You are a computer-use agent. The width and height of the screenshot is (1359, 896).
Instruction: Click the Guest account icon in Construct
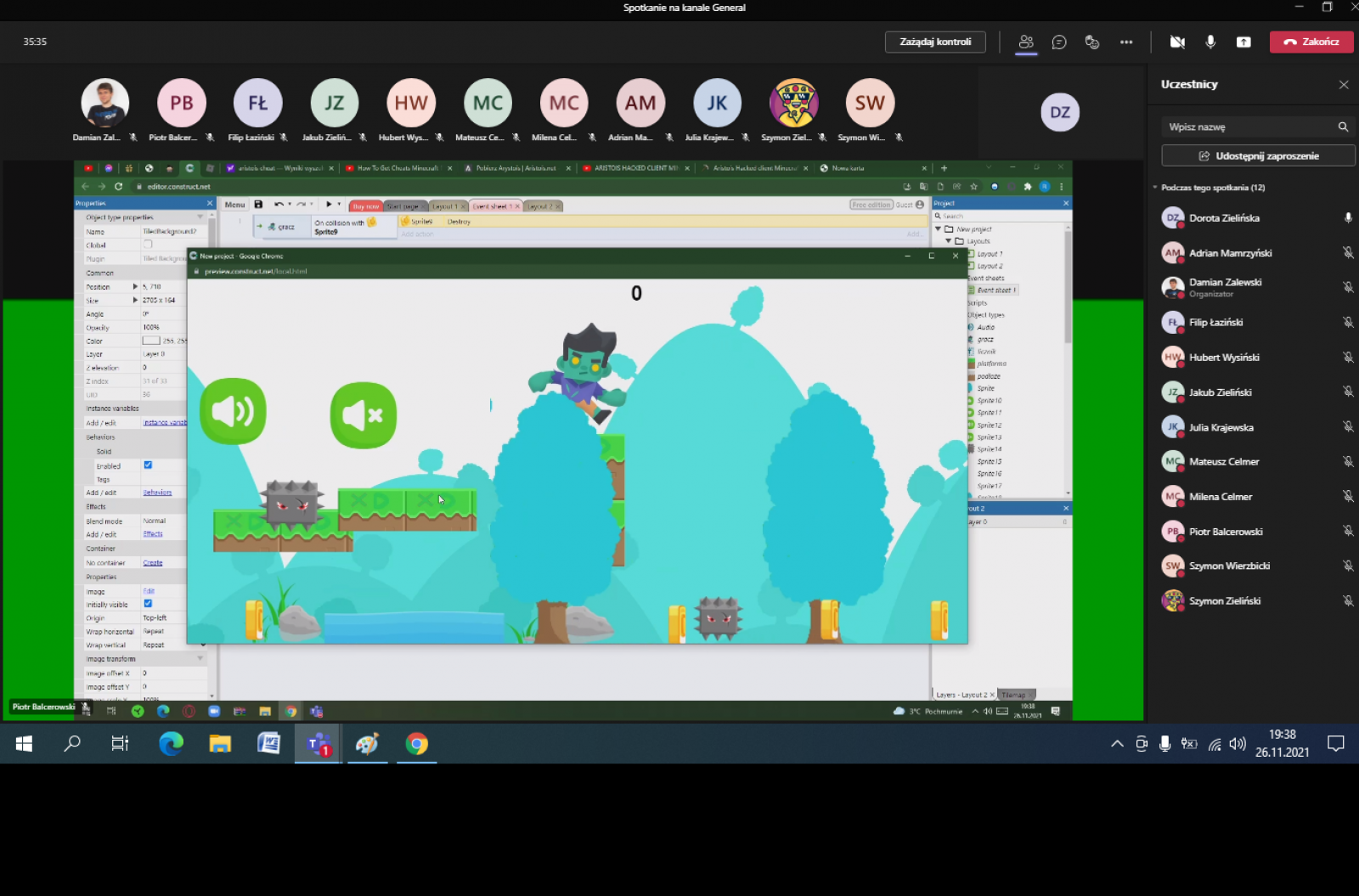click(x=919, y=205)
